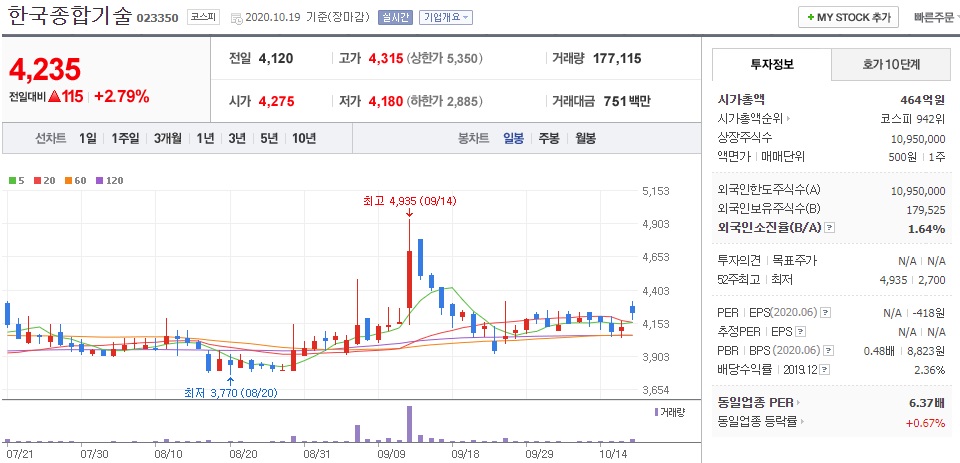Click MY STOCK 추가 button
The image size is (960, 463).
(848, 17)
